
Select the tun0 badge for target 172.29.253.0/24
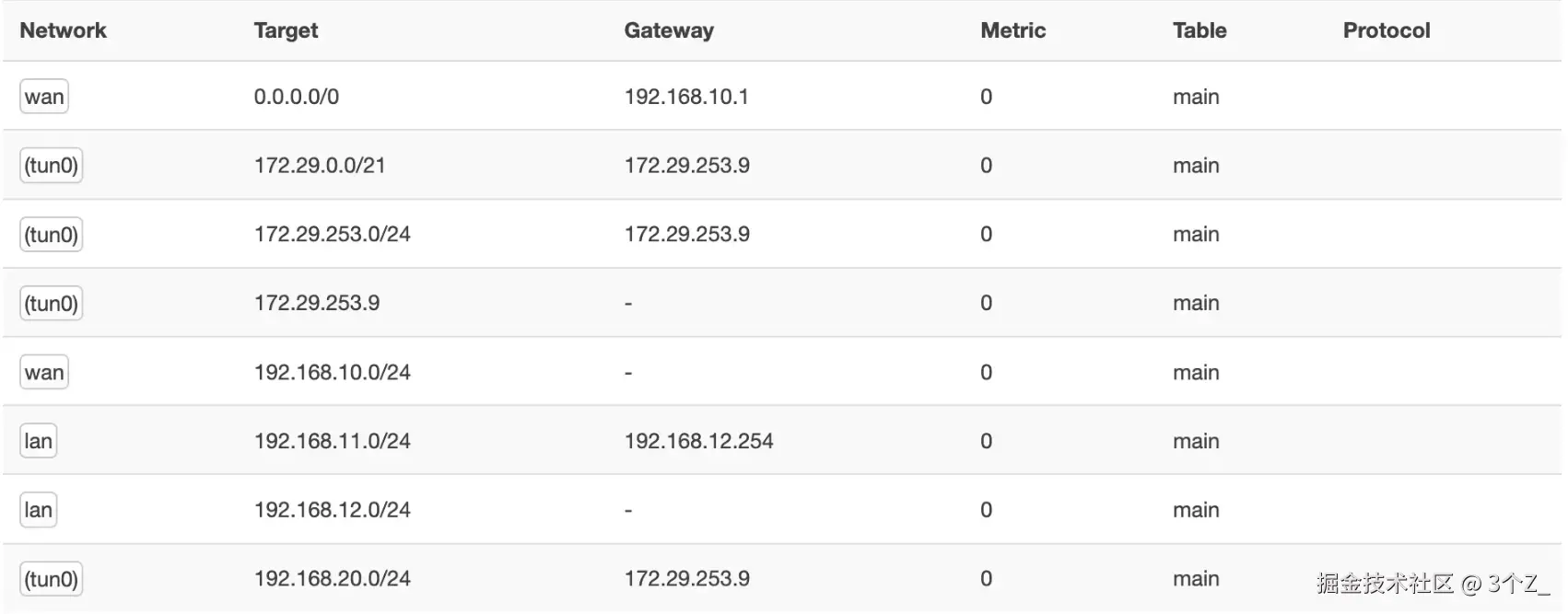52,235
